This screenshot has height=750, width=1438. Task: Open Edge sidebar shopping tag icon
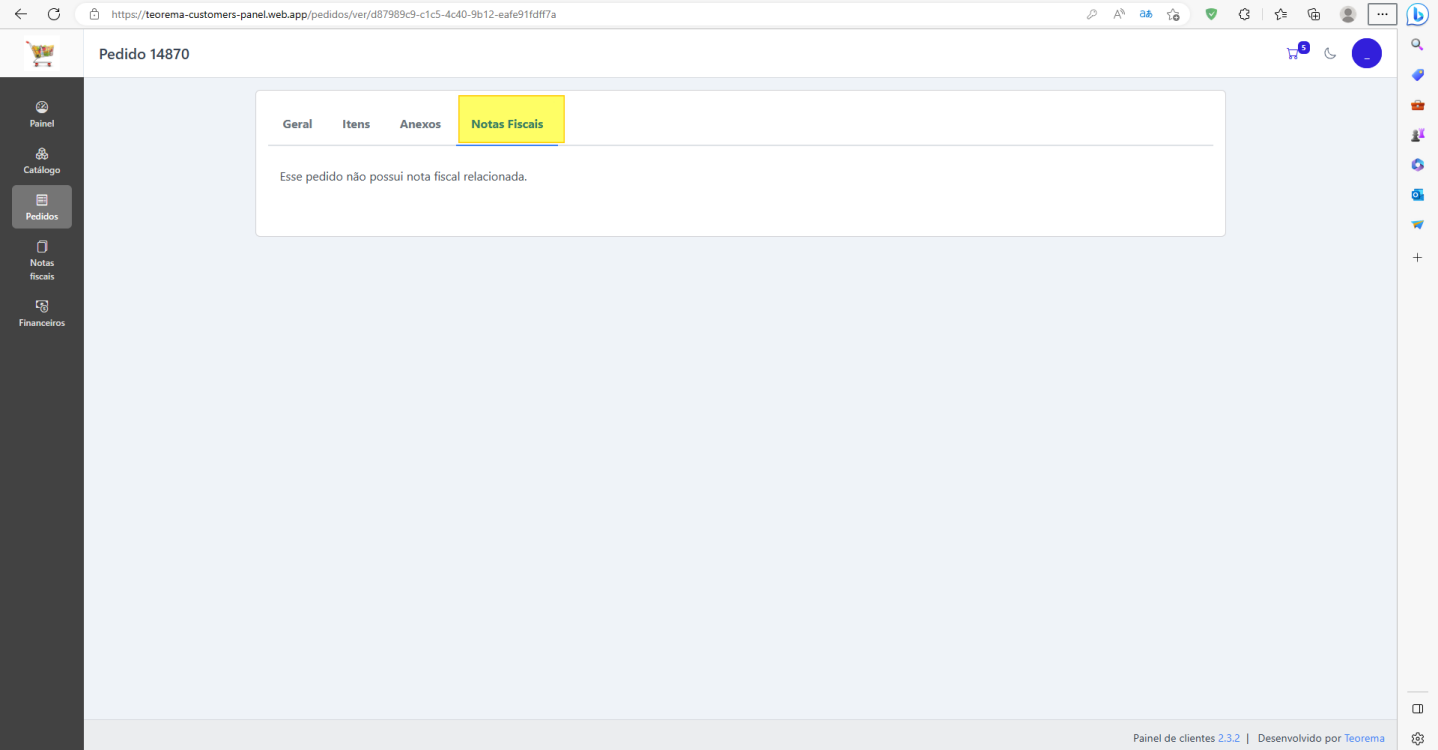click(1417, 75)
